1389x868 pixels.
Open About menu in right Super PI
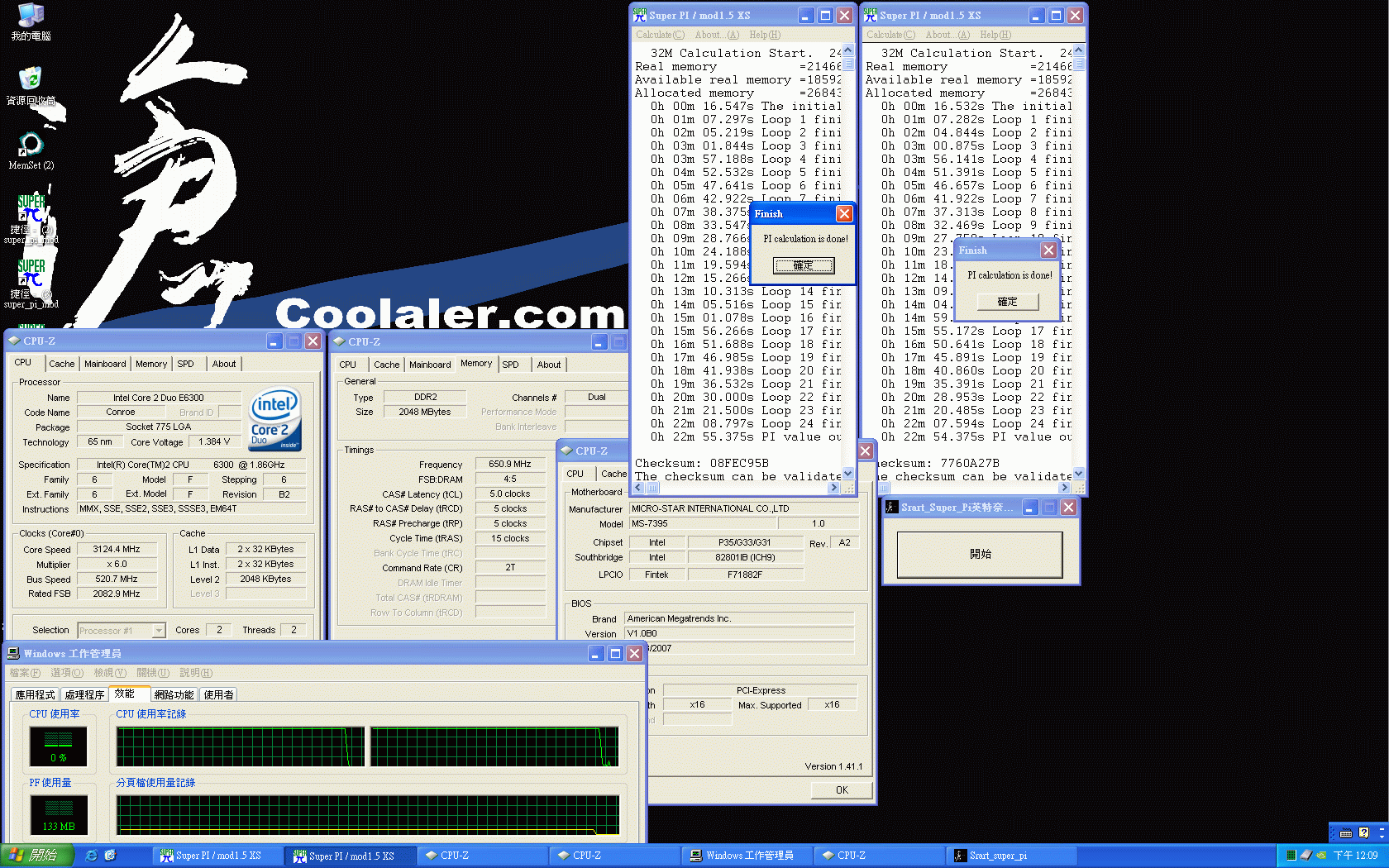[947, 35]
